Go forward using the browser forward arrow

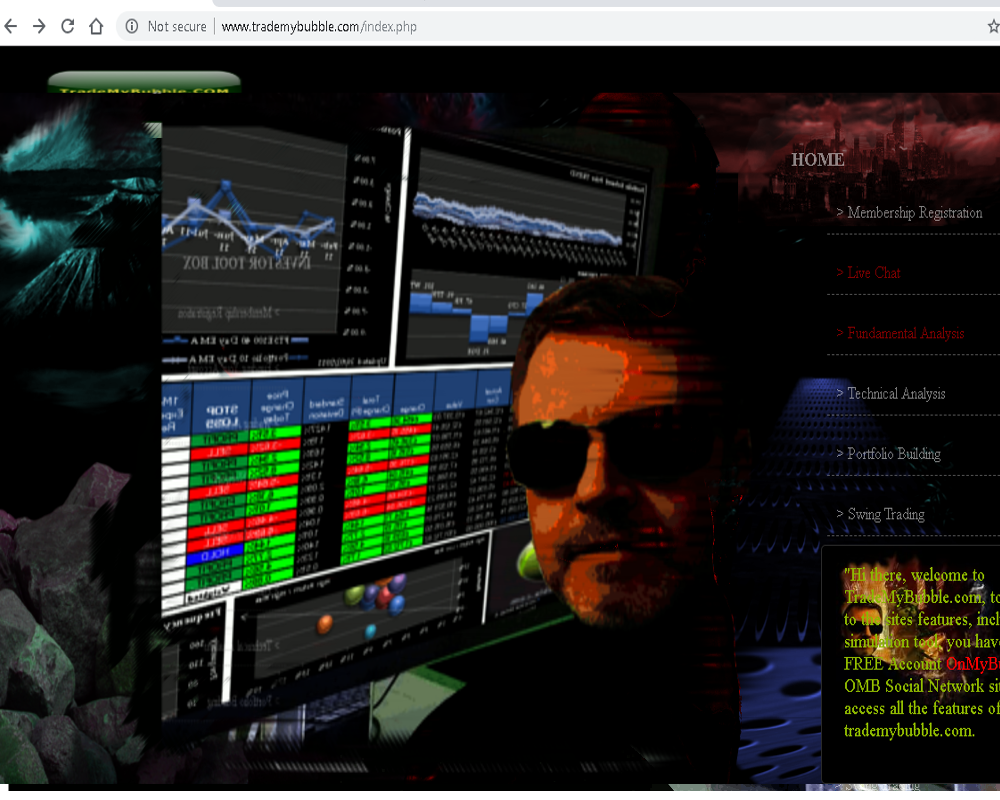click(39, 26)
